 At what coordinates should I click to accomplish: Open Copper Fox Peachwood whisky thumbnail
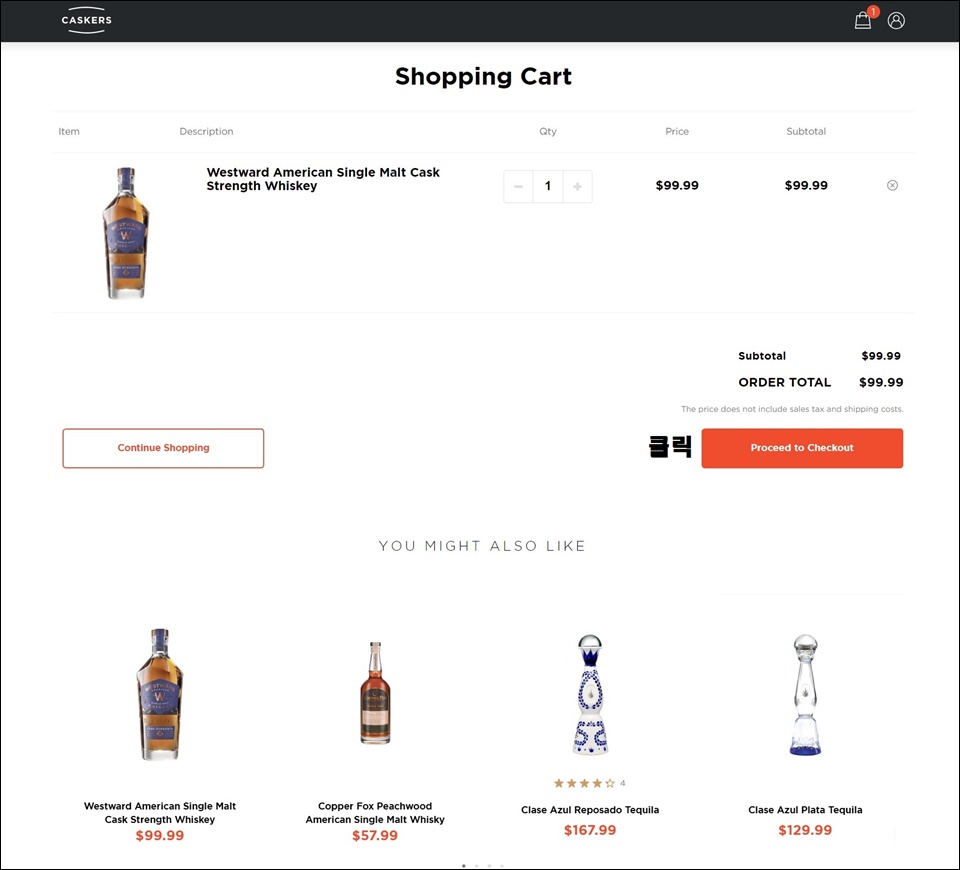[x=375, y=693]
